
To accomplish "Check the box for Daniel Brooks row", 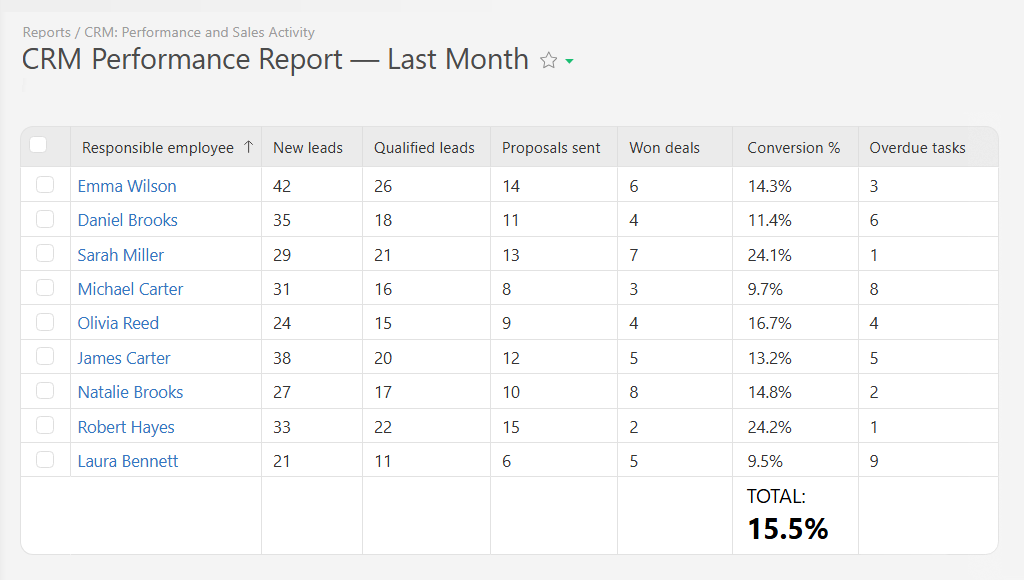I will [45, 219].
